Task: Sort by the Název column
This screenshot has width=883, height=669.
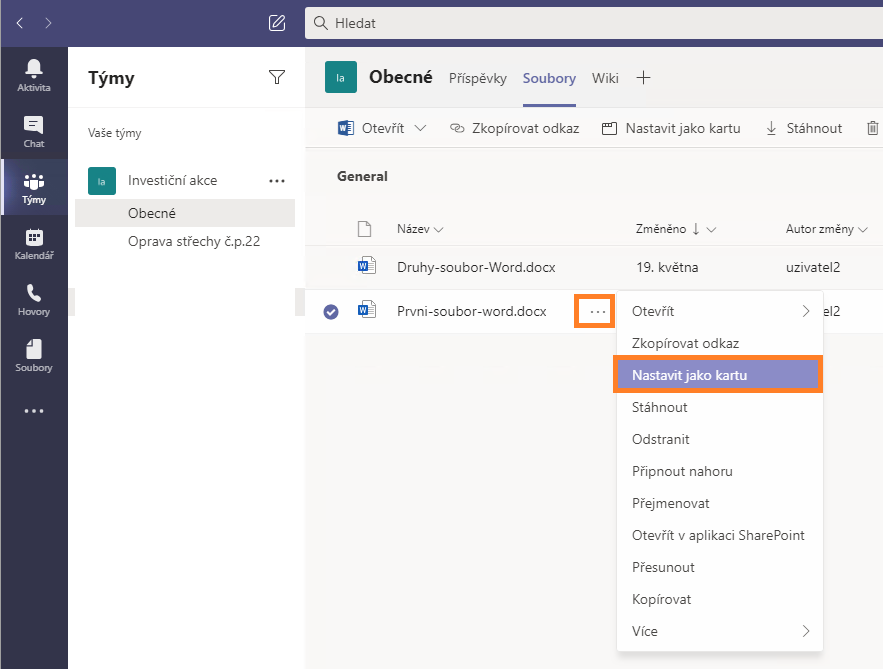Action: [420, 229]
